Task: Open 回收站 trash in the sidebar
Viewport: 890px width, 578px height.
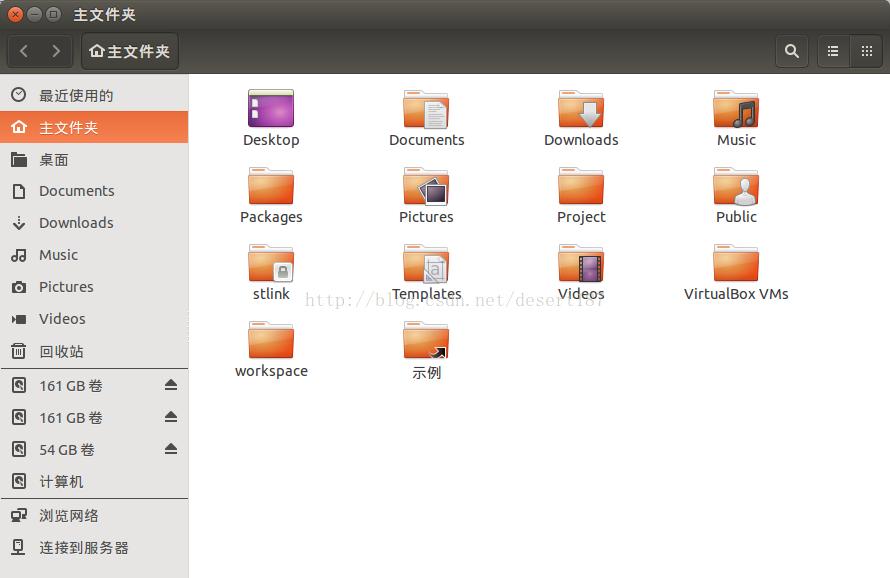Action: pyautogui.click(x=61, y=352)
